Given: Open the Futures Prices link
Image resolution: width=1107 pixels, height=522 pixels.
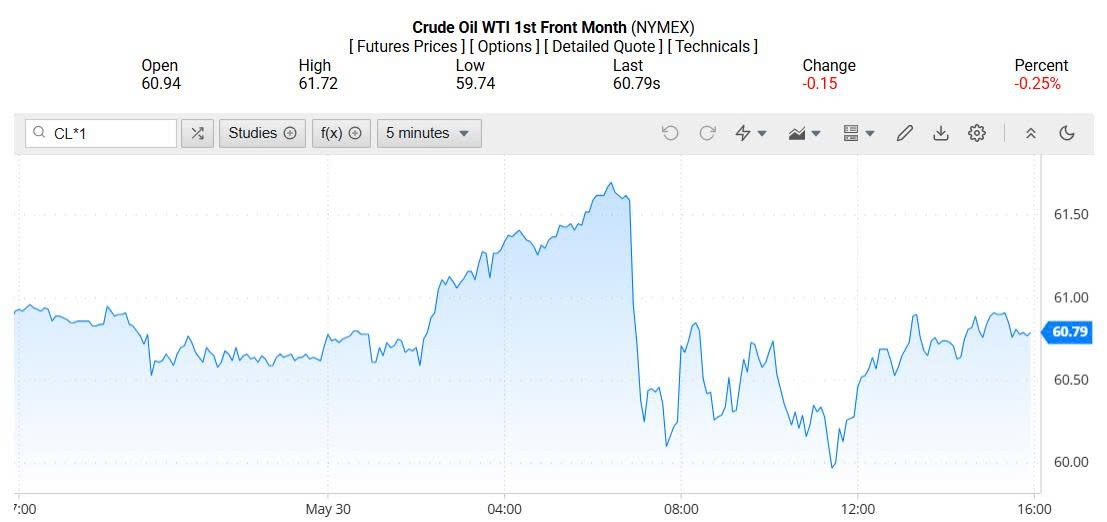Looking at the screenshot, I should [x=408, y=46].
